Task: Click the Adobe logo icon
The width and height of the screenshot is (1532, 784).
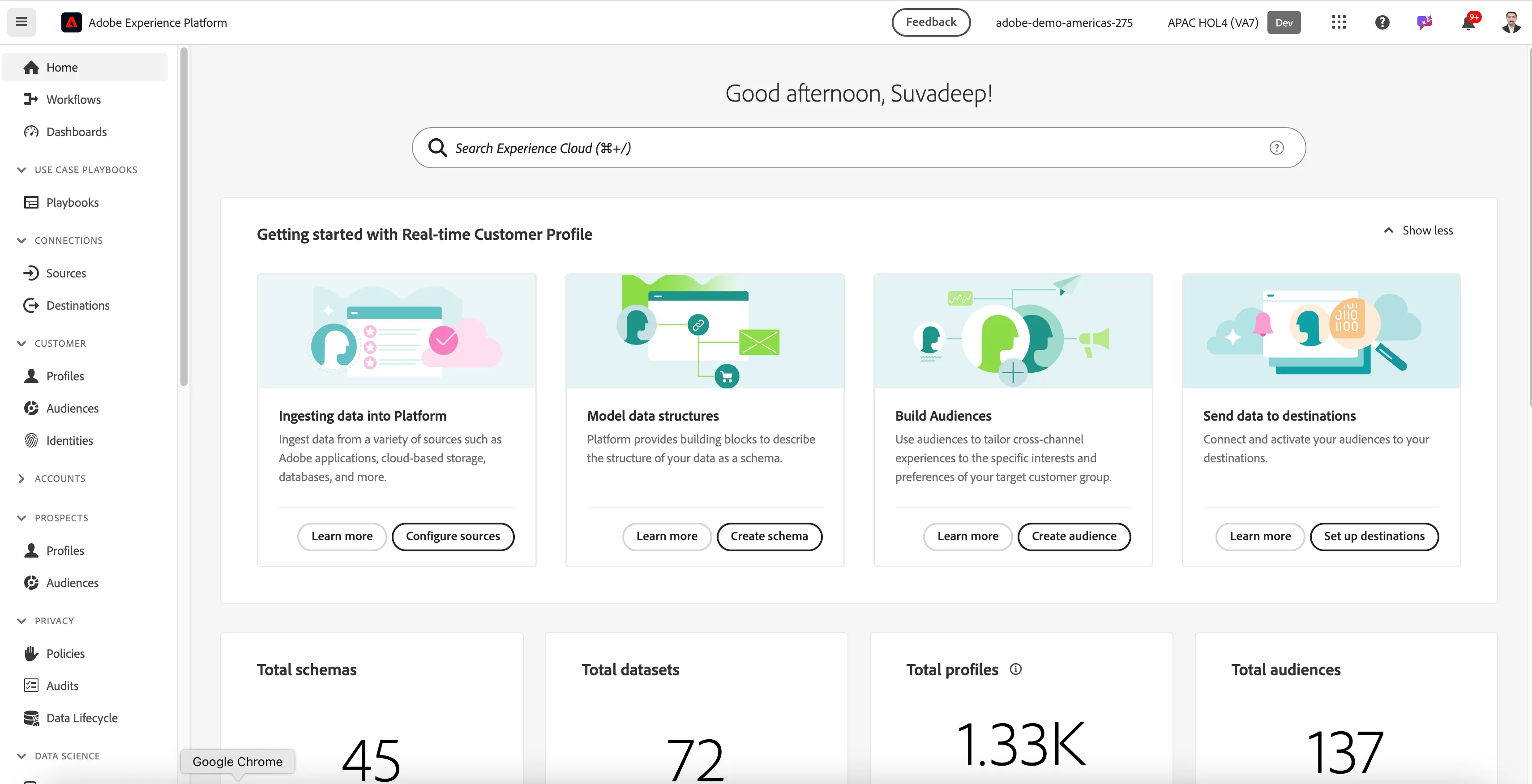Action: pyautogui.click(x=71, y=22)
